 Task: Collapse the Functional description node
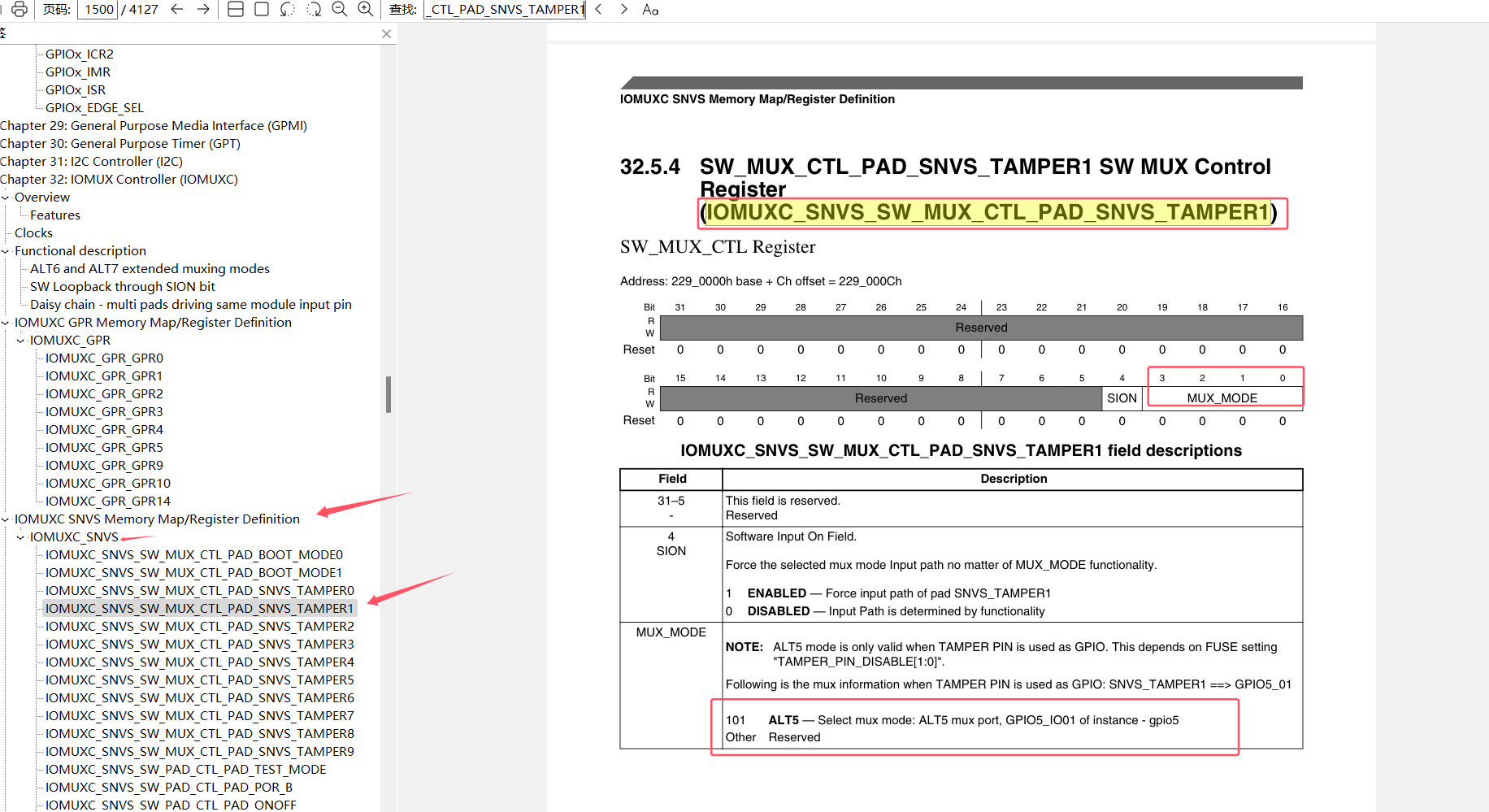[x=6, y=251]
